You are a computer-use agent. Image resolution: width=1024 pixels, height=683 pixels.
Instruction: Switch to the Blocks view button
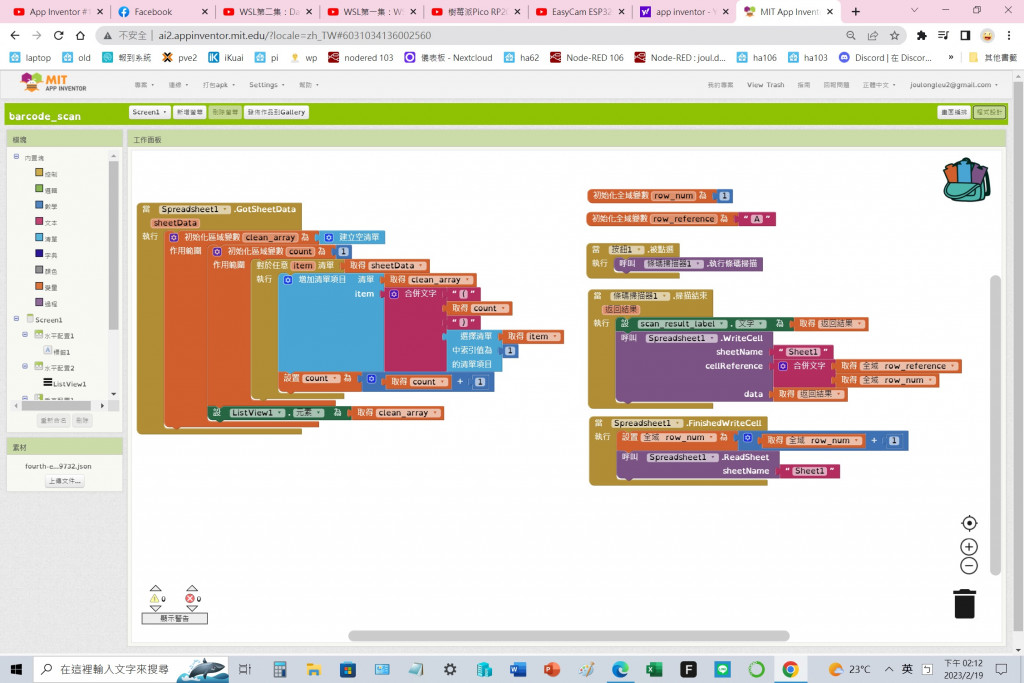pyautogui.click(x=989, y=112)
